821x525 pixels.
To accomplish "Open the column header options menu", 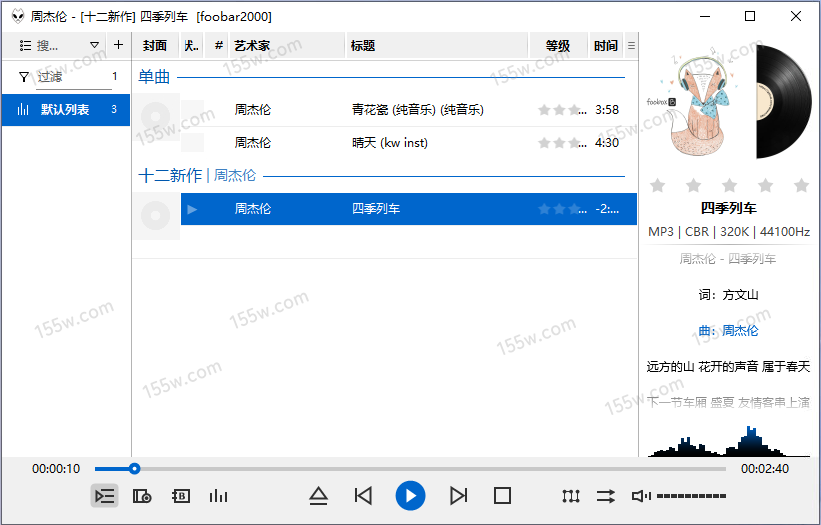I will tap(631, 46).
